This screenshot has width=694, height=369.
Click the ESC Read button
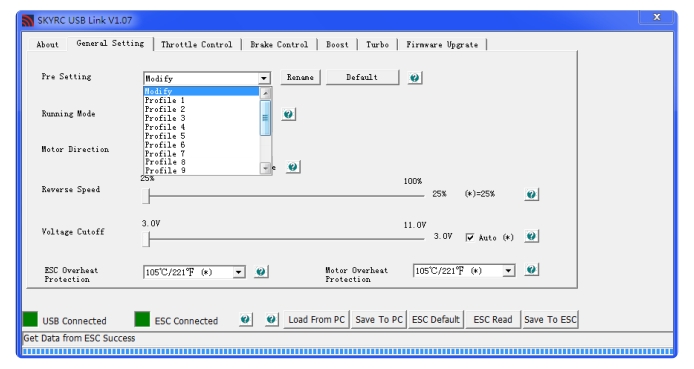click(493, 319)
